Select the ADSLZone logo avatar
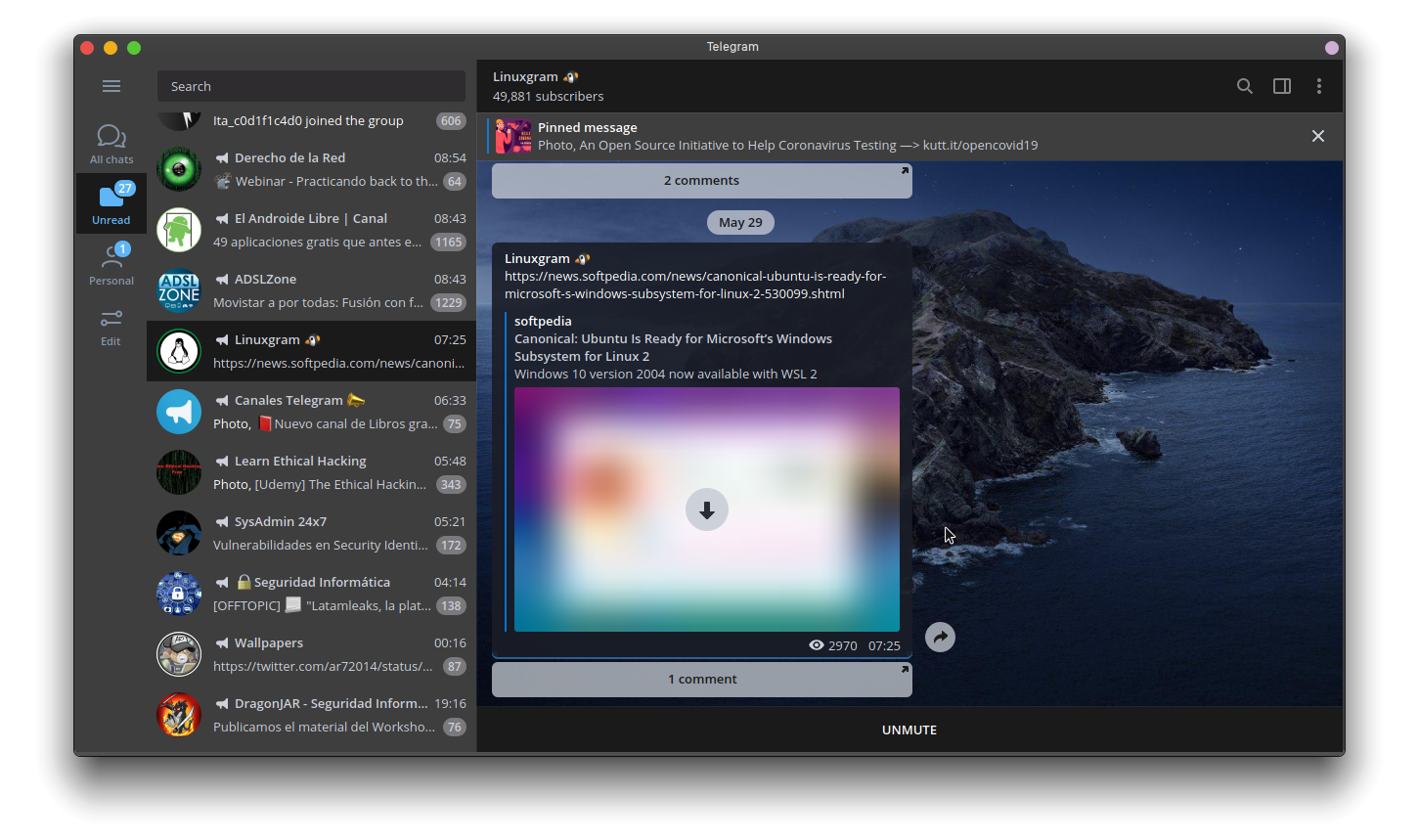Viewport: 1419px width, 840px height. [x=179, y=290]
